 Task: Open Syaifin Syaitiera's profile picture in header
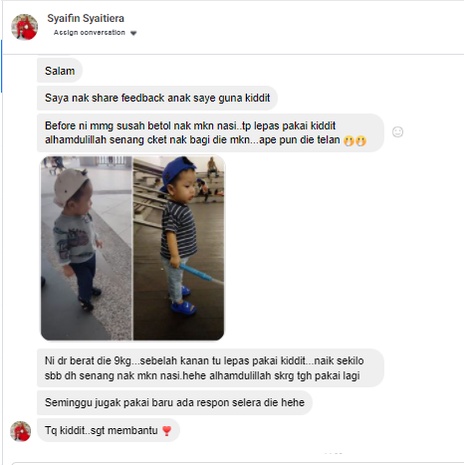(x=24, y=27)
